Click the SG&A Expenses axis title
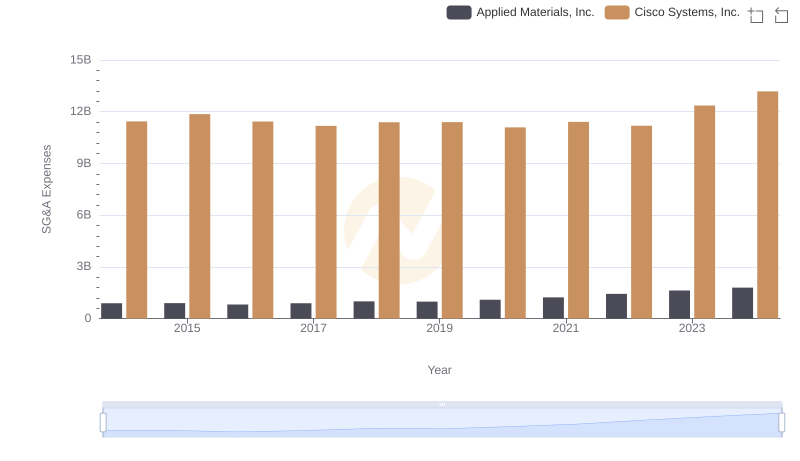This screenshot has width=800, height=461. 46,189
